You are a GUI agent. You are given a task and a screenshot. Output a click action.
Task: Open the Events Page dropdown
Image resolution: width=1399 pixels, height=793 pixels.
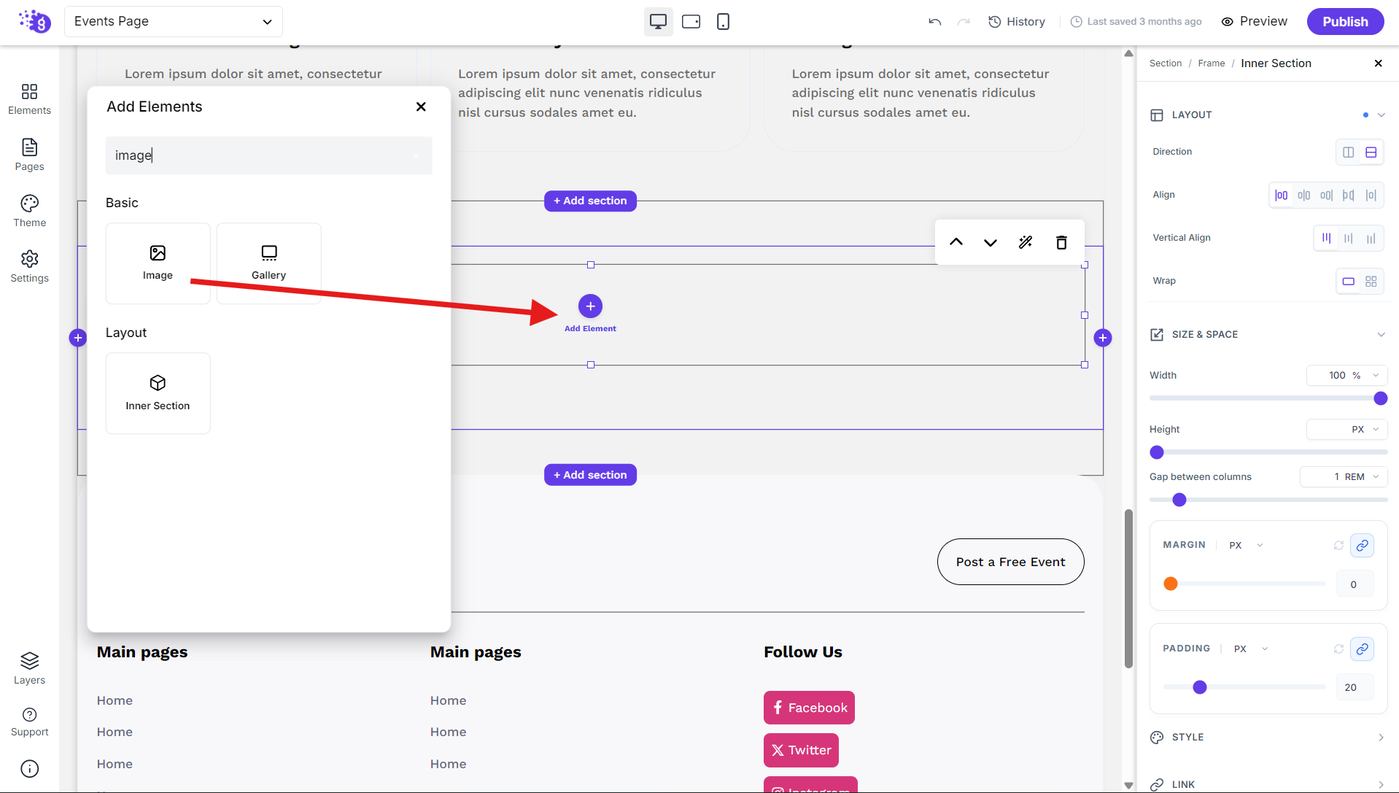[x=174, y=21]
